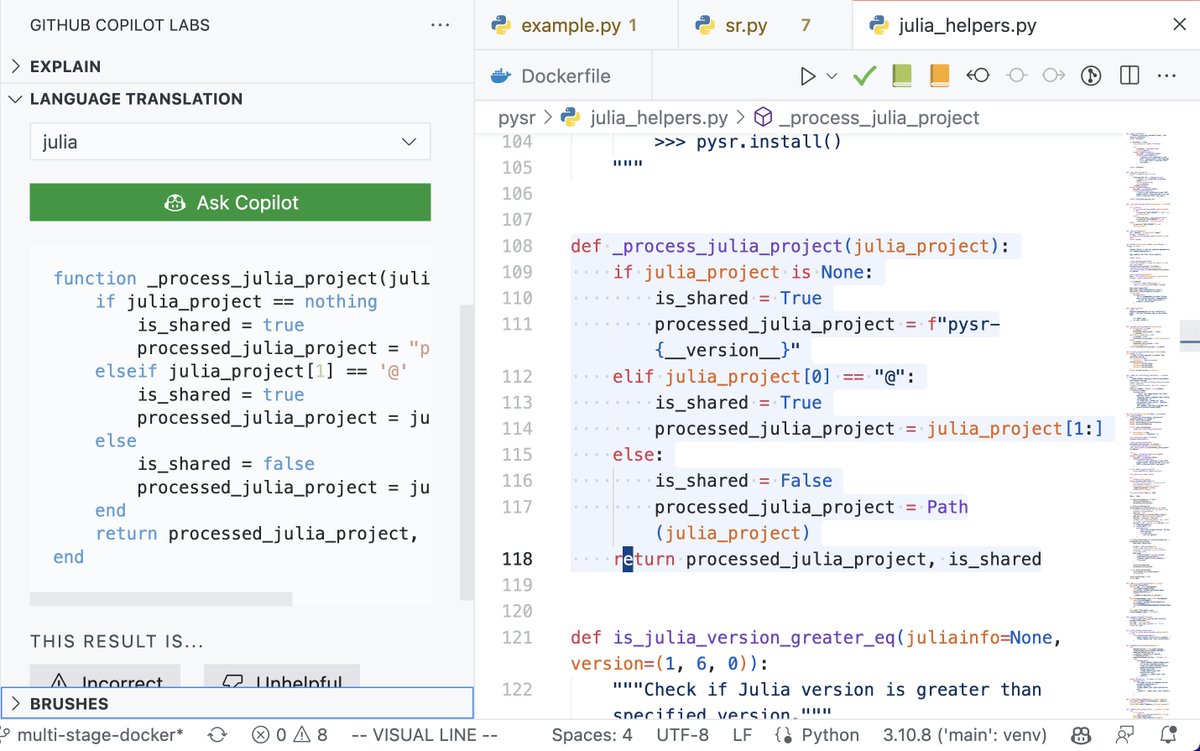The image size is (1200, 751).
Task: Click the Python file icon on example.py tab
Action: pyautogui.click(x=501, y=26)
